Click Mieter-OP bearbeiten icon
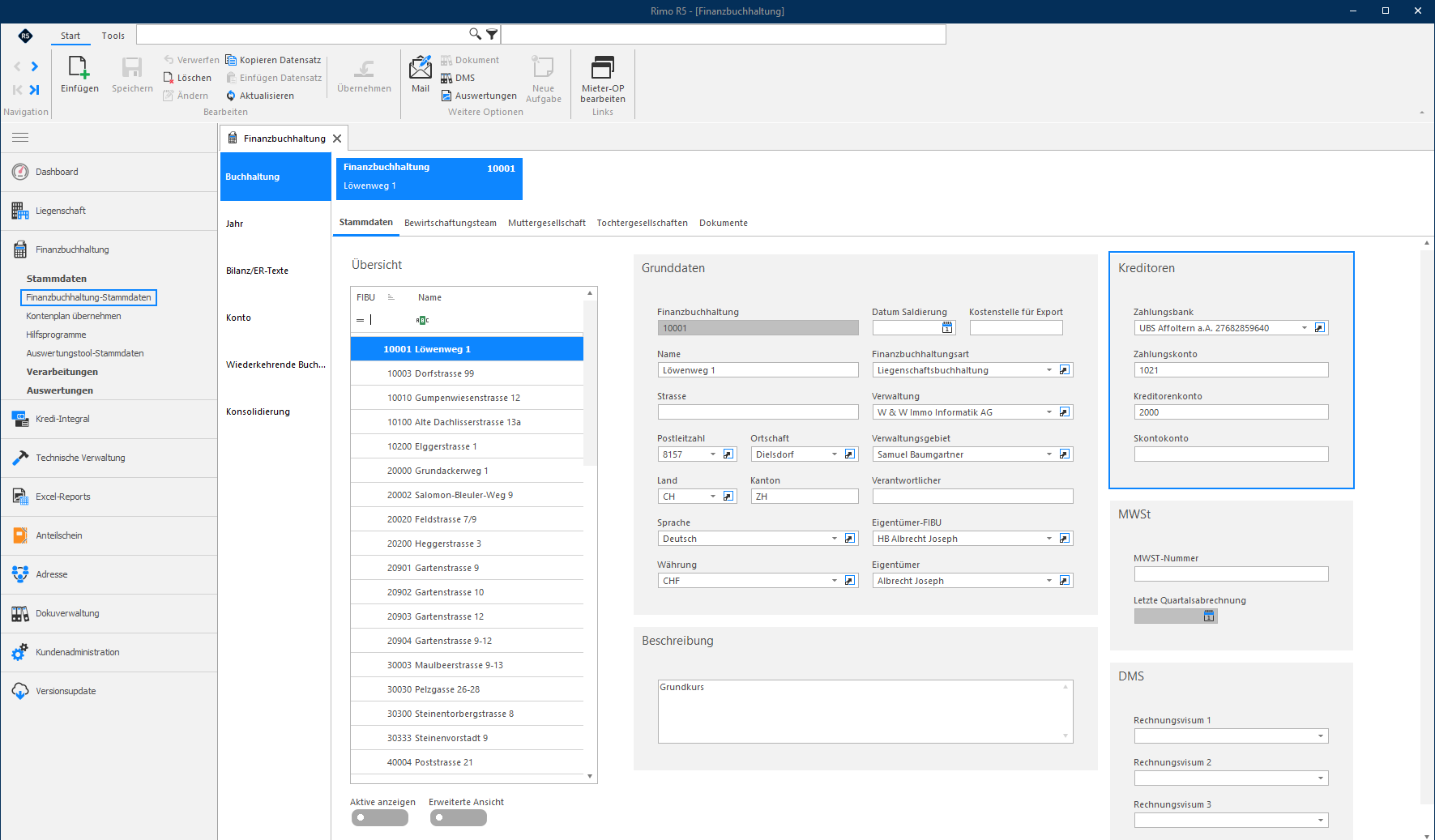Screen dimensions: 1435x840 click(x=603, y=68)
